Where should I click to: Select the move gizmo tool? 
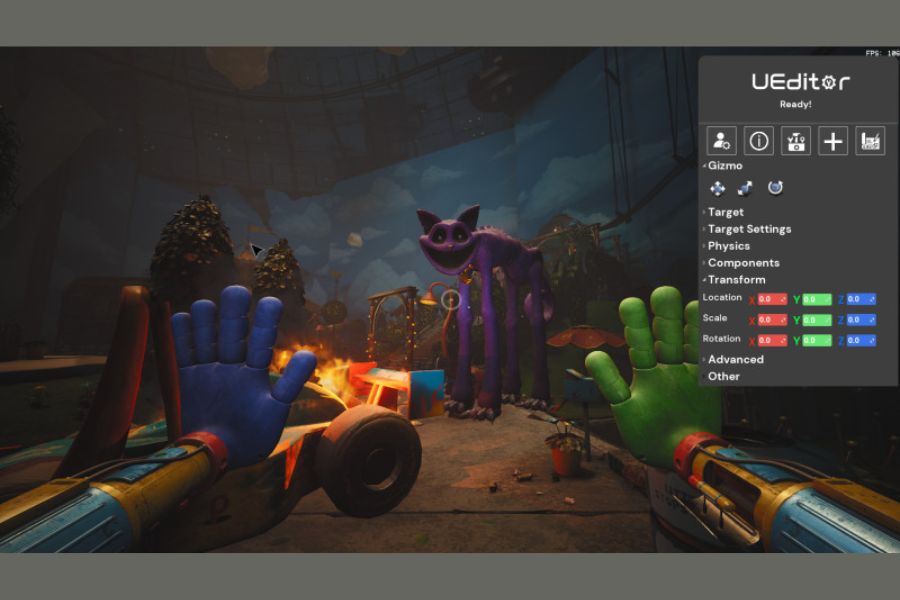[x=717, y=188]
